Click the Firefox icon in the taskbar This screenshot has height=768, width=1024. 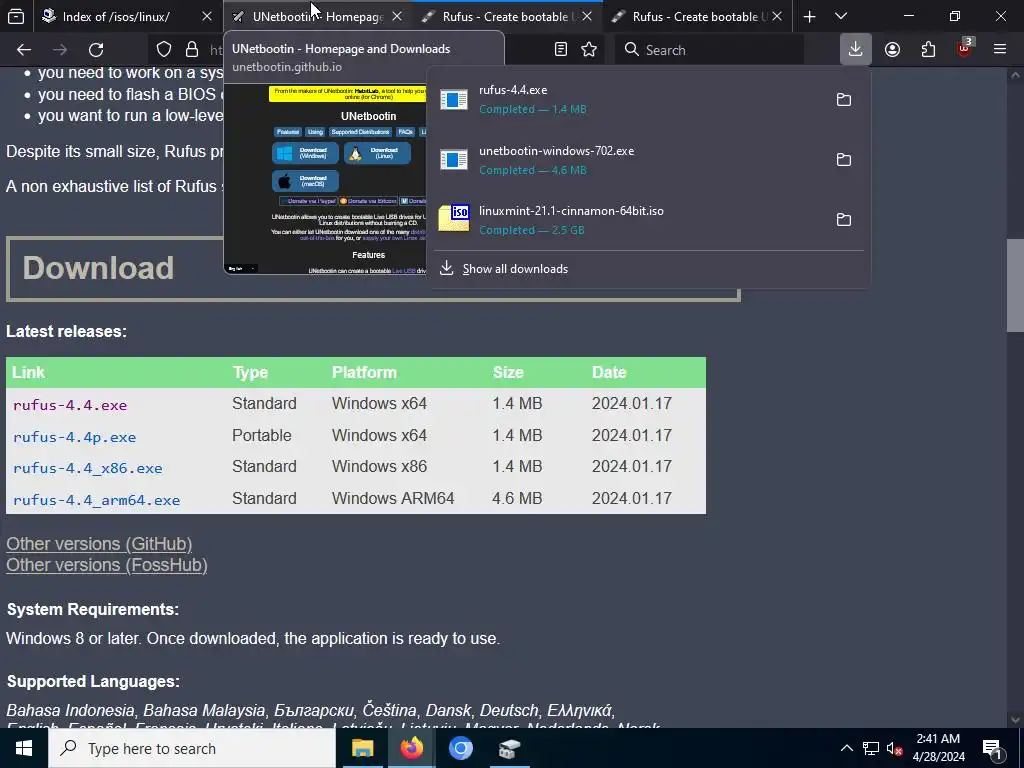[x=411, y=748]
